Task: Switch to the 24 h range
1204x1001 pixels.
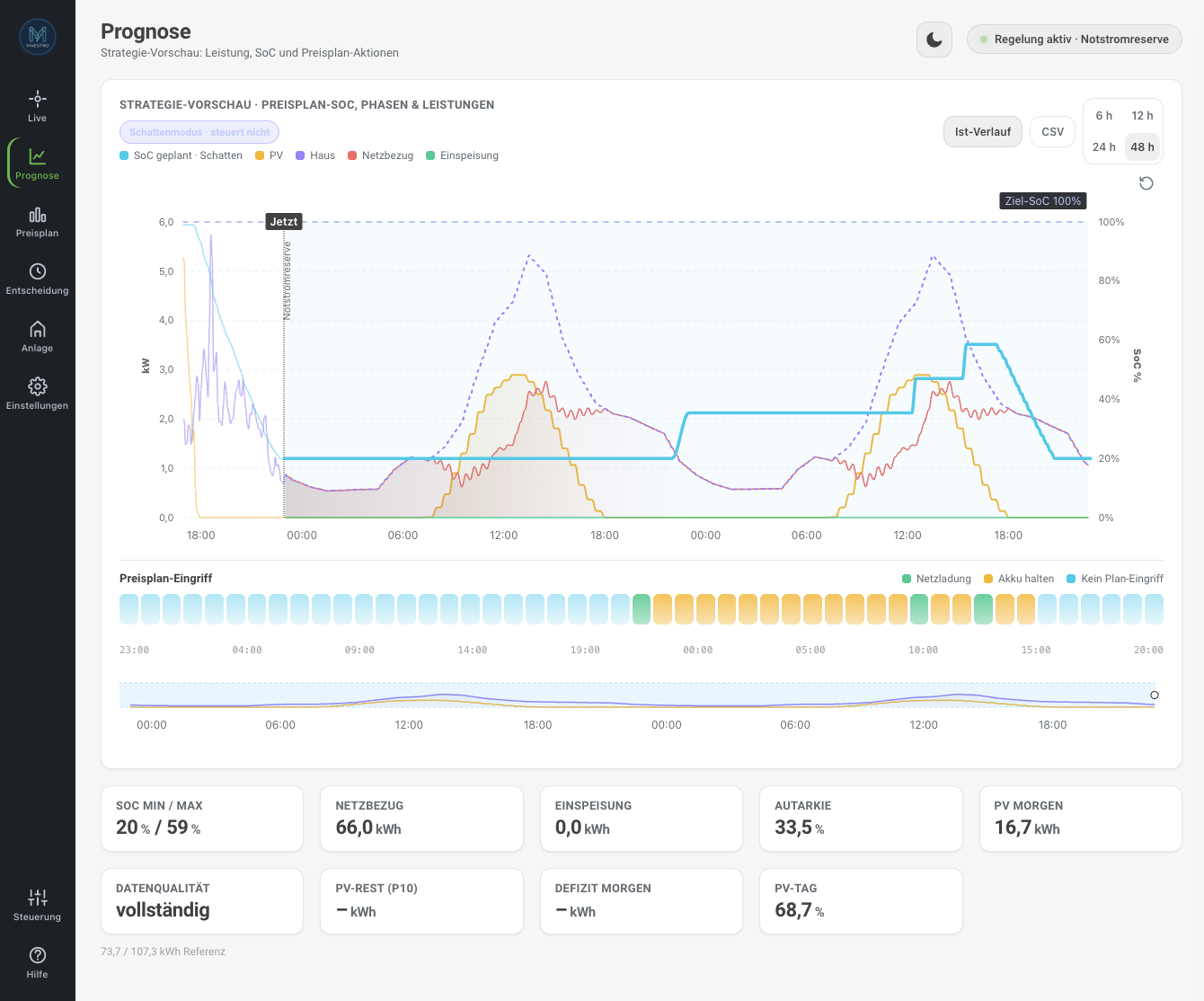Action: pos(1104,147)
